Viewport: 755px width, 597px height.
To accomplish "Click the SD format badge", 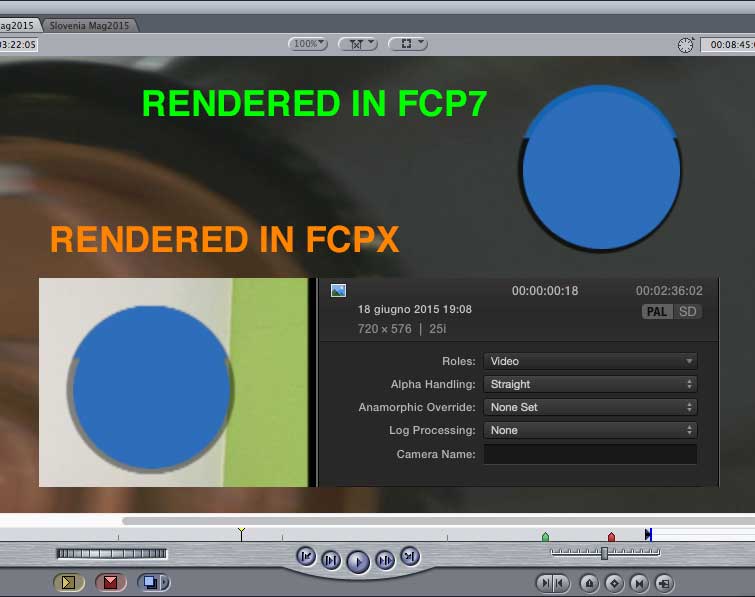I will coord(688,312).
